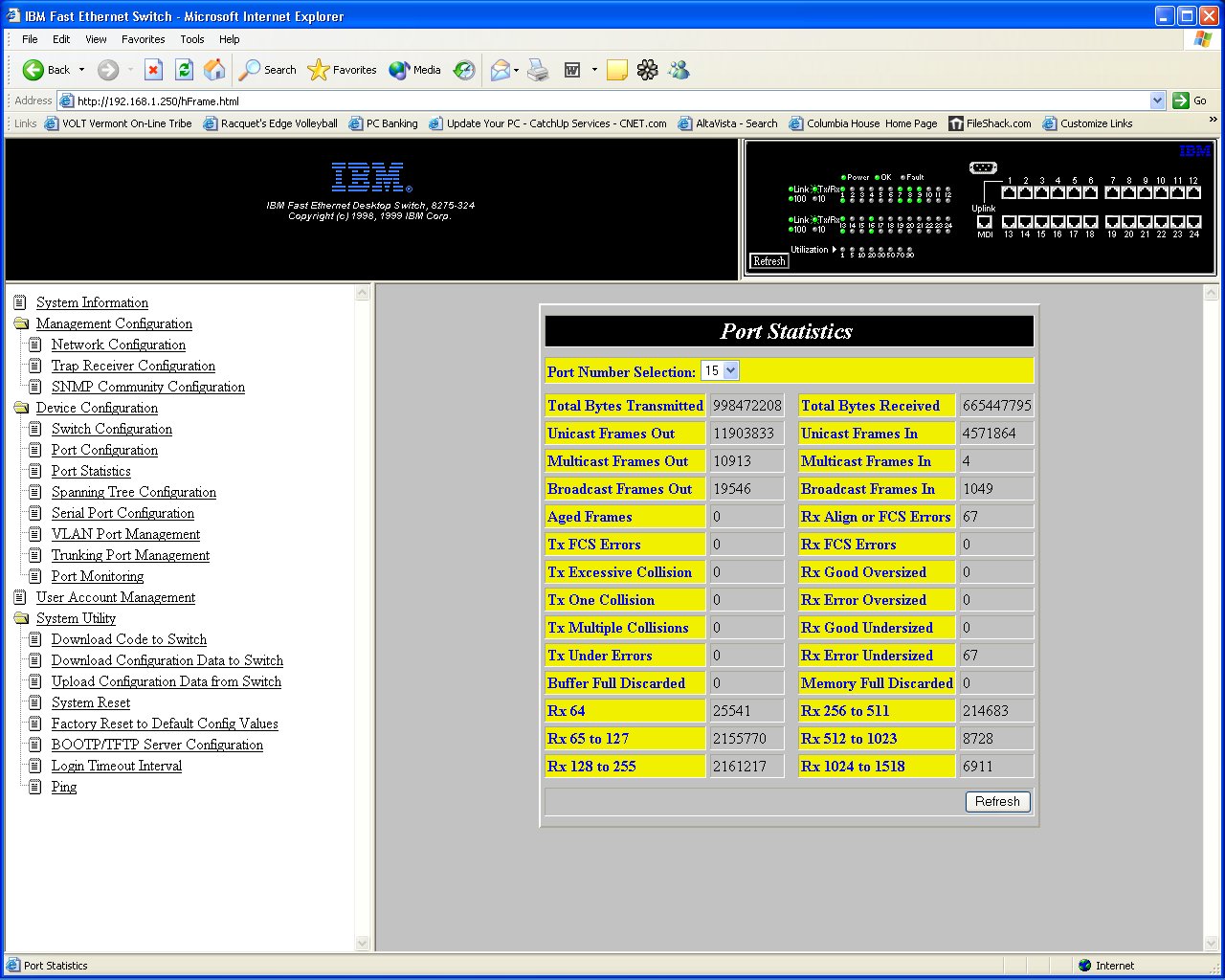Click the navigation pane scroll down arrow
The height and width of the screenshot is (980, 1225).
point(362,943)
